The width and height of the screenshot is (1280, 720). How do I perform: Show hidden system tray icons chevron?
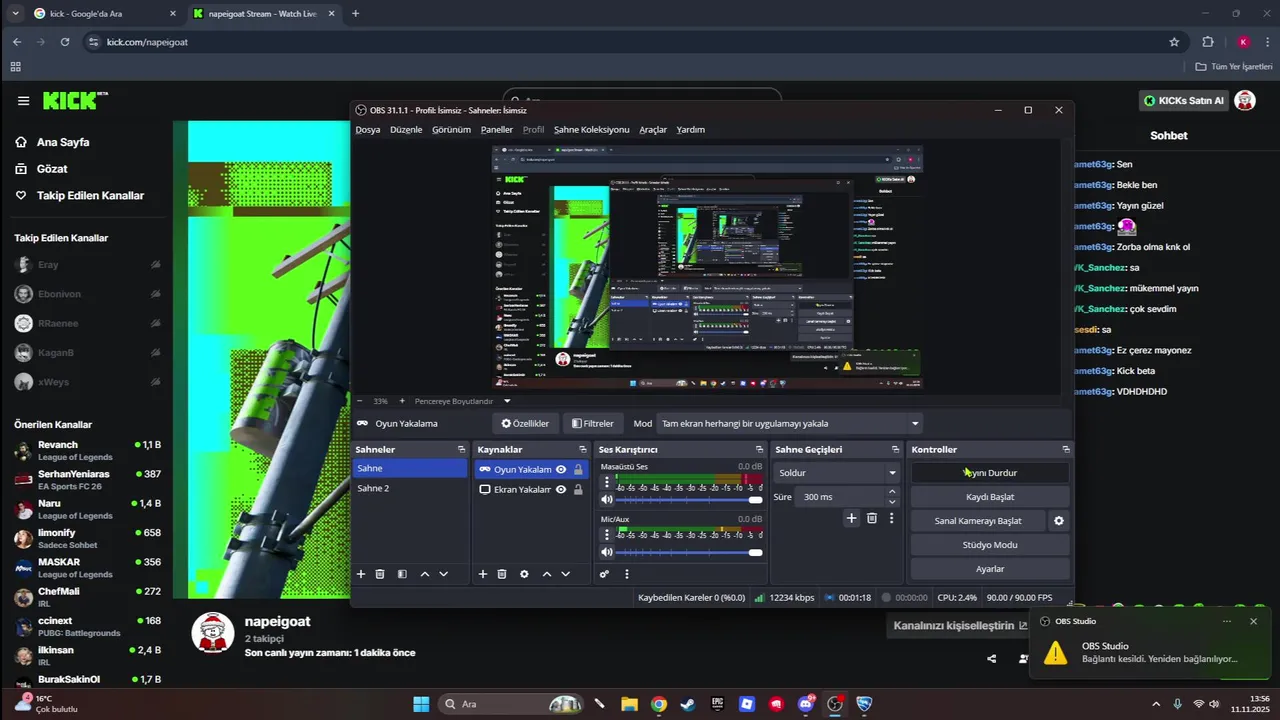(x=1156, y=704)
